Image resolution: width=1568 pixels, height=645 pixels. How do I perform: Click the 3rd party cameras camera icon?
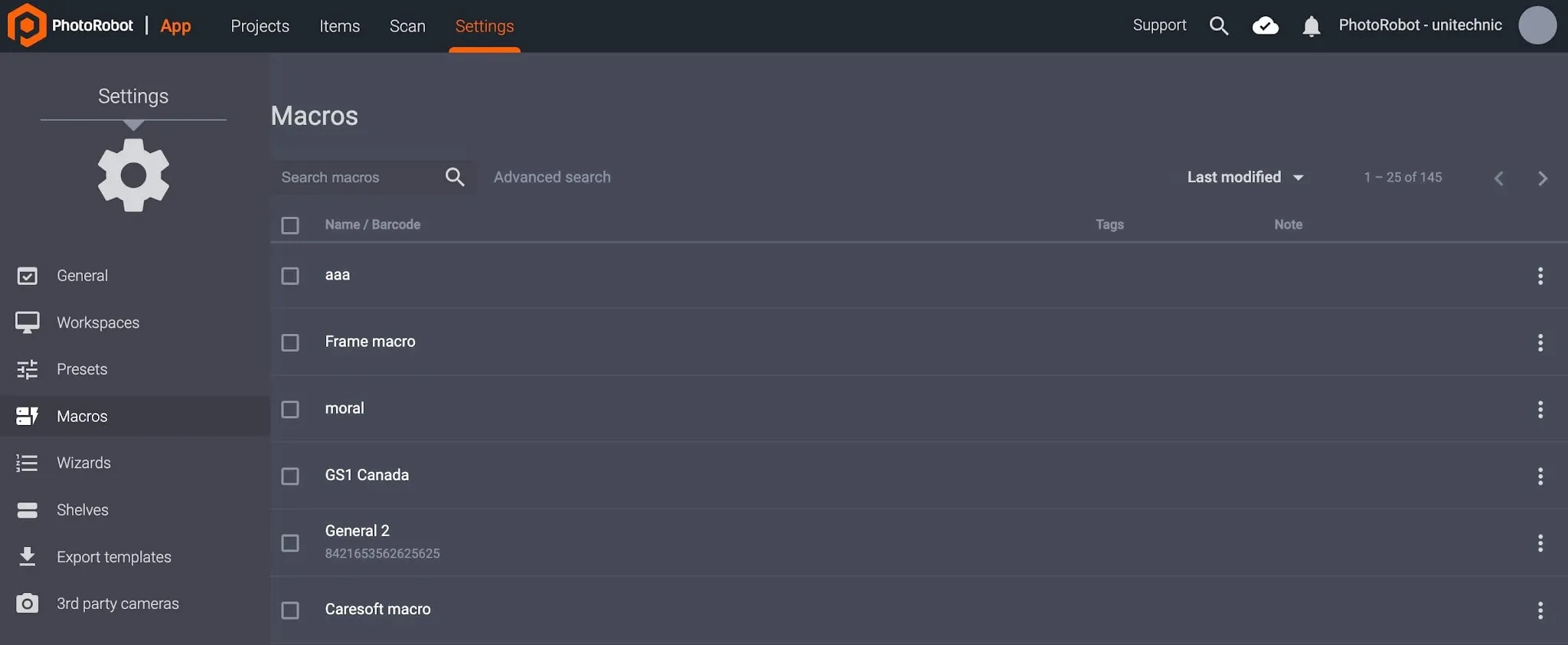tap(28, 604)
